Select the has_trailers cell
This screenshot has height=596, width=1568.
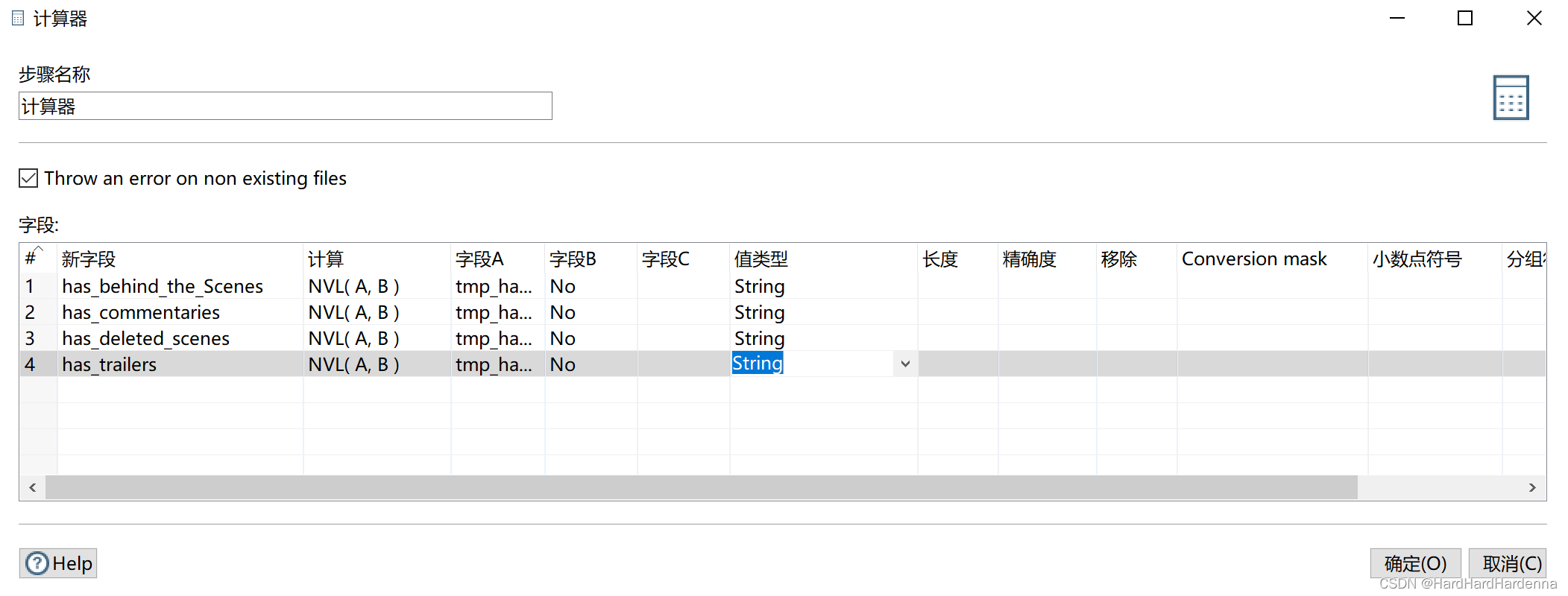pyautogui.click(x=180, y=364)
